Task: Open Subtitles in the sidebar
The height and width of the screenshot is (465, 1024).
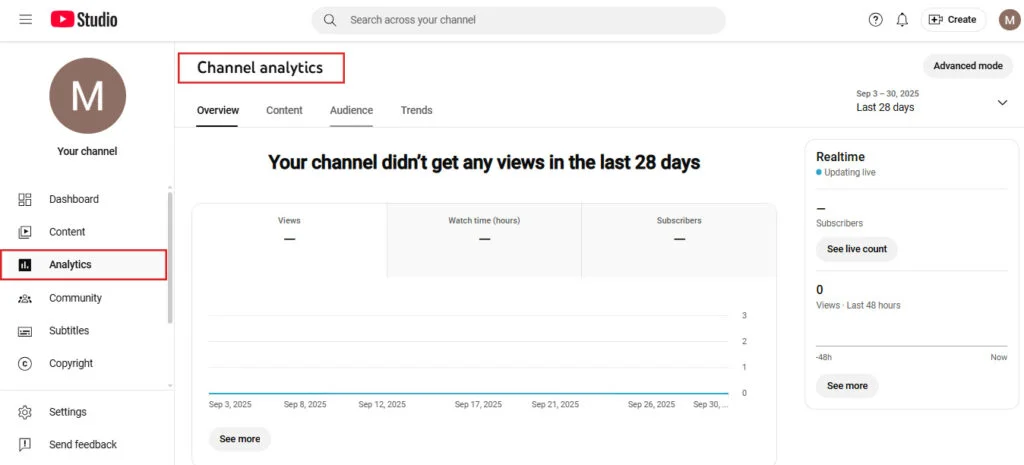Action: tap(69, 331)
